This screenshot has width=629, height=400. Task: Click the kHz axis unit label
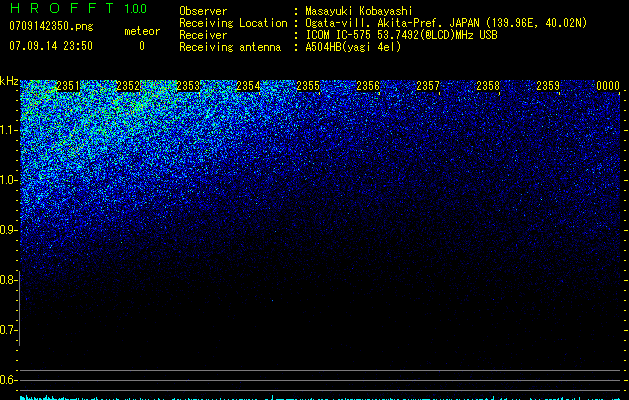point(9,81)
